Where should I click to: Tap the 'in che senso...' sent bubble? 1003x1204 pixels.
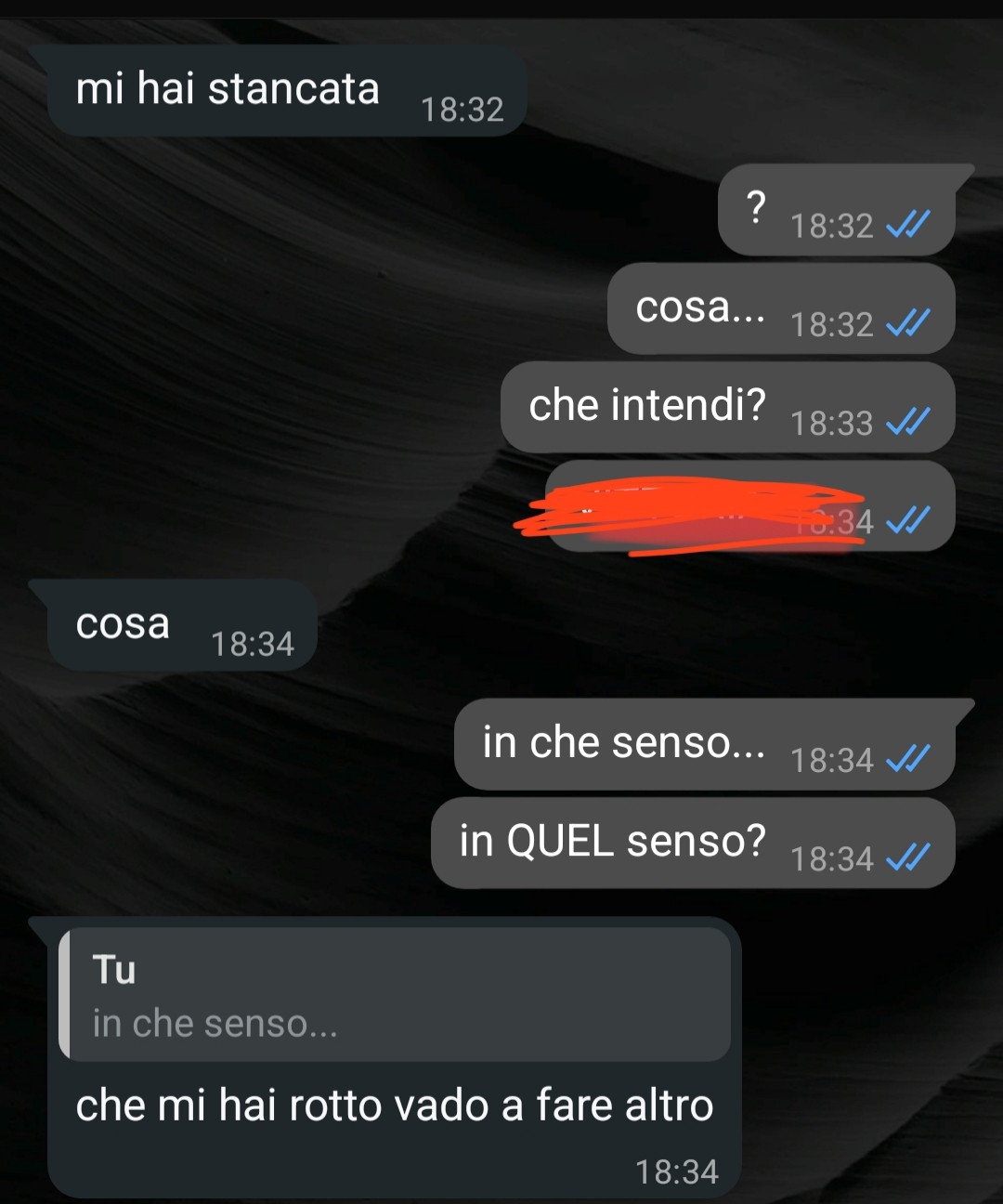[705, 744]
